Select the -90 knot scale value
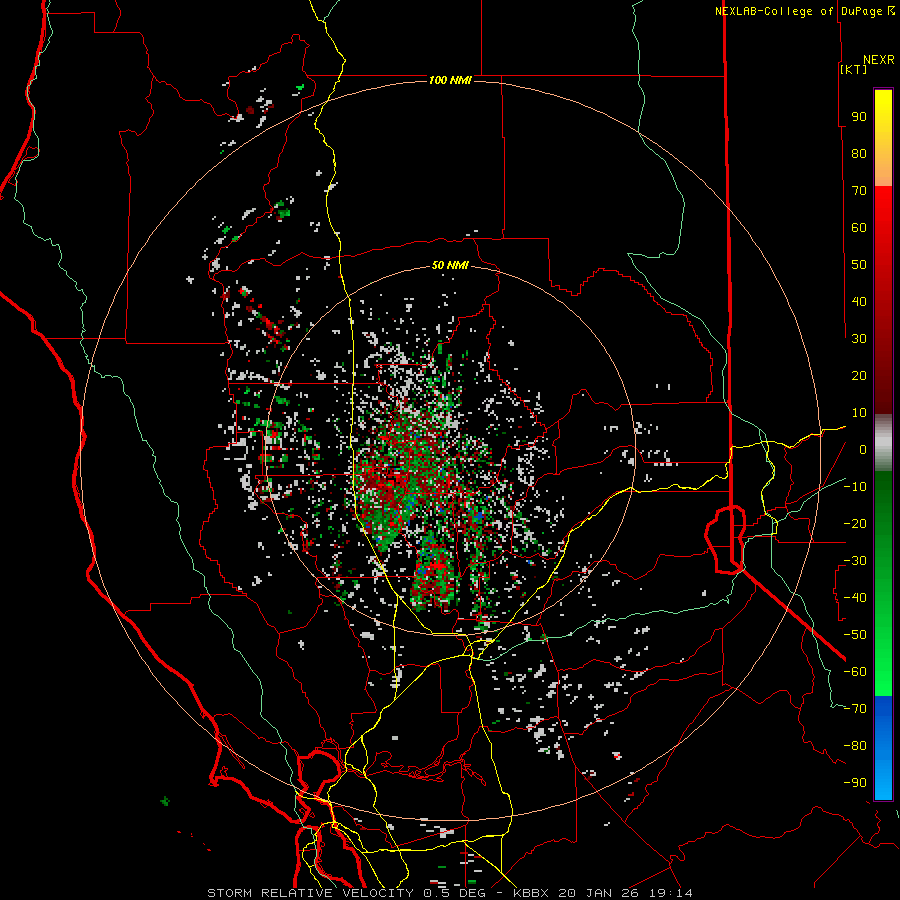Viewport: 900px width, 900px height. pos(855,783)
